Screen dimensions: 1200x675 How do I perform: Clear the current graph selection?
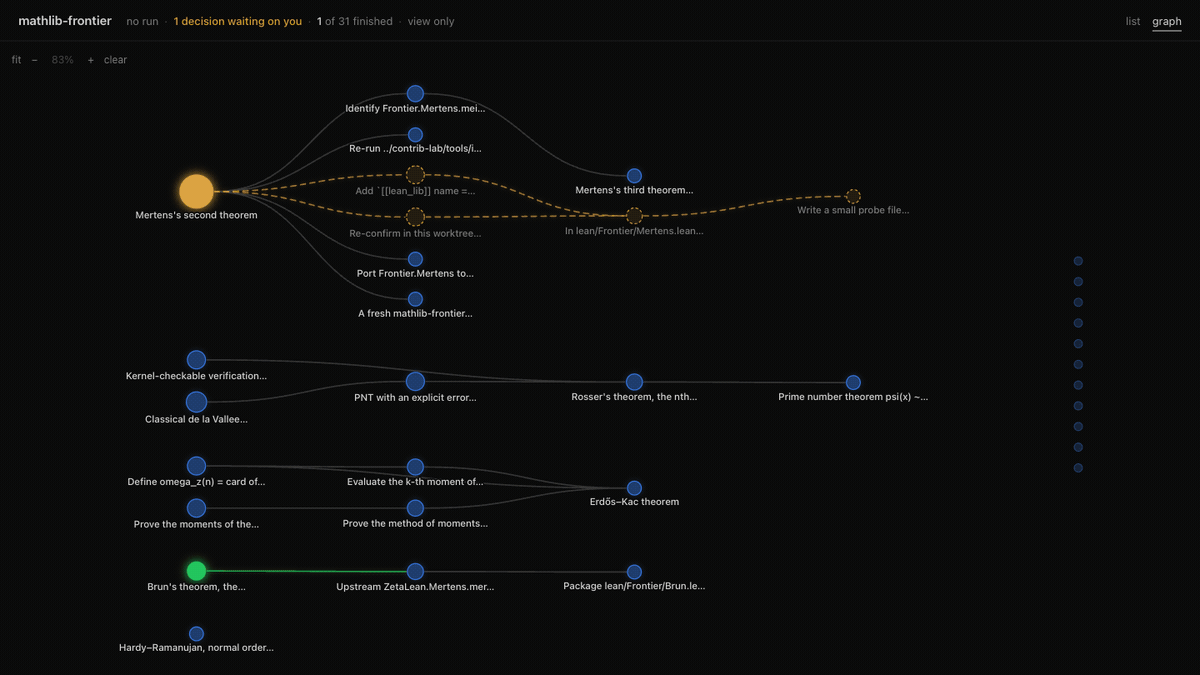tap(115, 60)
